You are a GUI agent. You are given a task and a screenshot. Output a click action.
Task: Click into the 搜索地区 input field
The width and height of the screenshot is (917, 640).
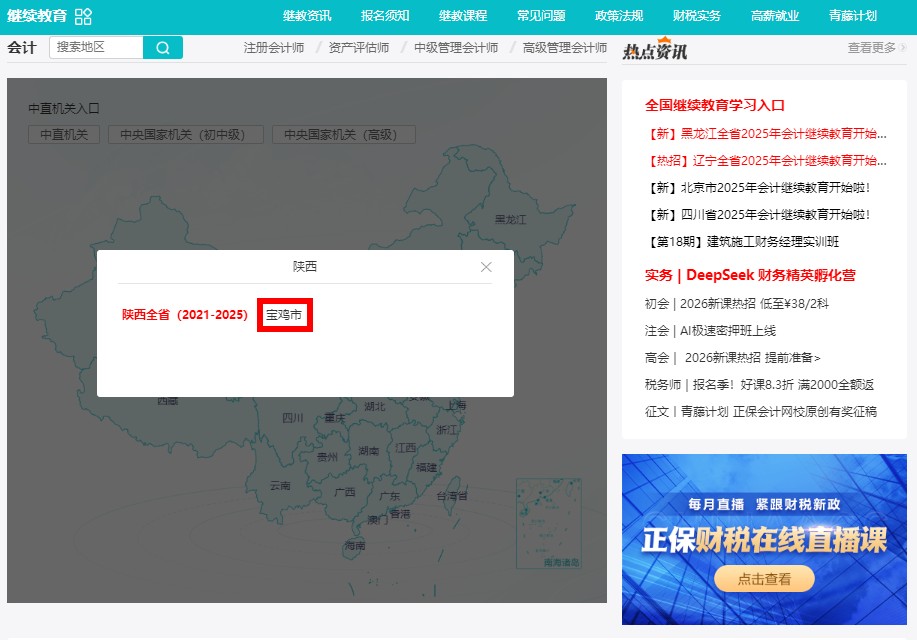96,48
